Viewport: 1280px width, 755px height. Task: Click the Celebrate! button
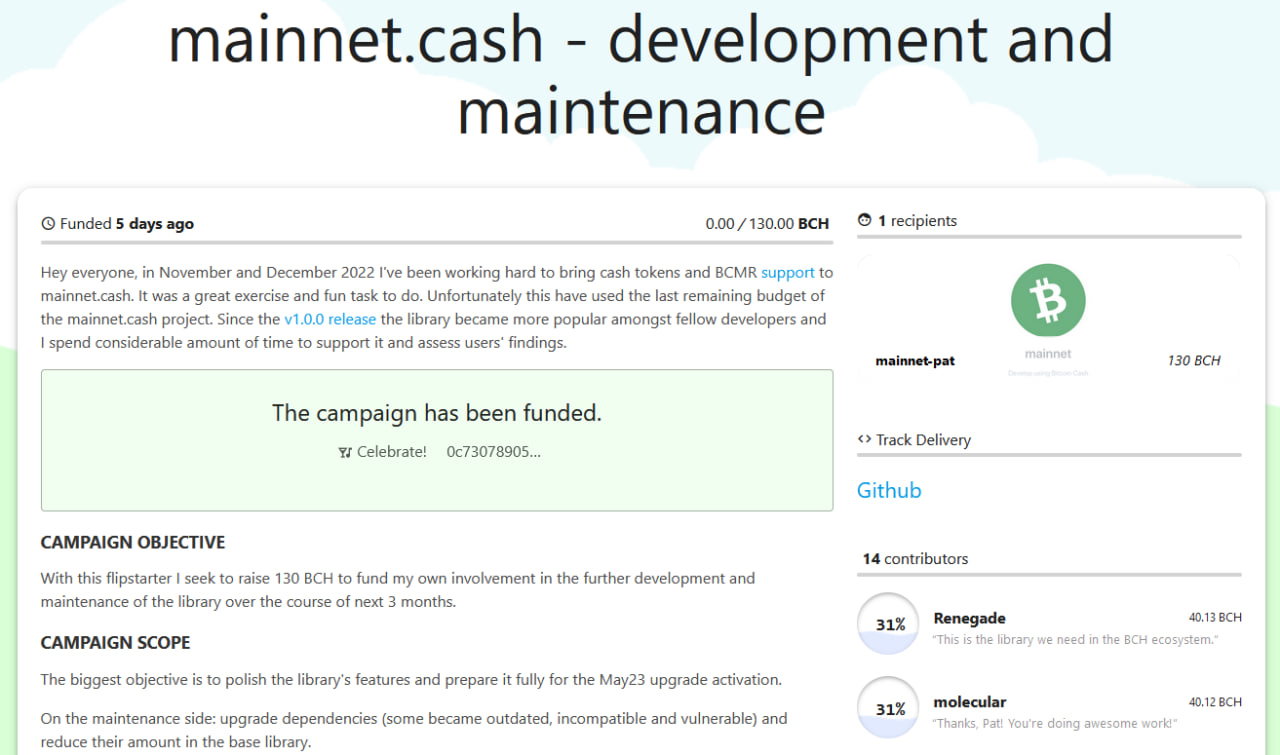[383, 452]
